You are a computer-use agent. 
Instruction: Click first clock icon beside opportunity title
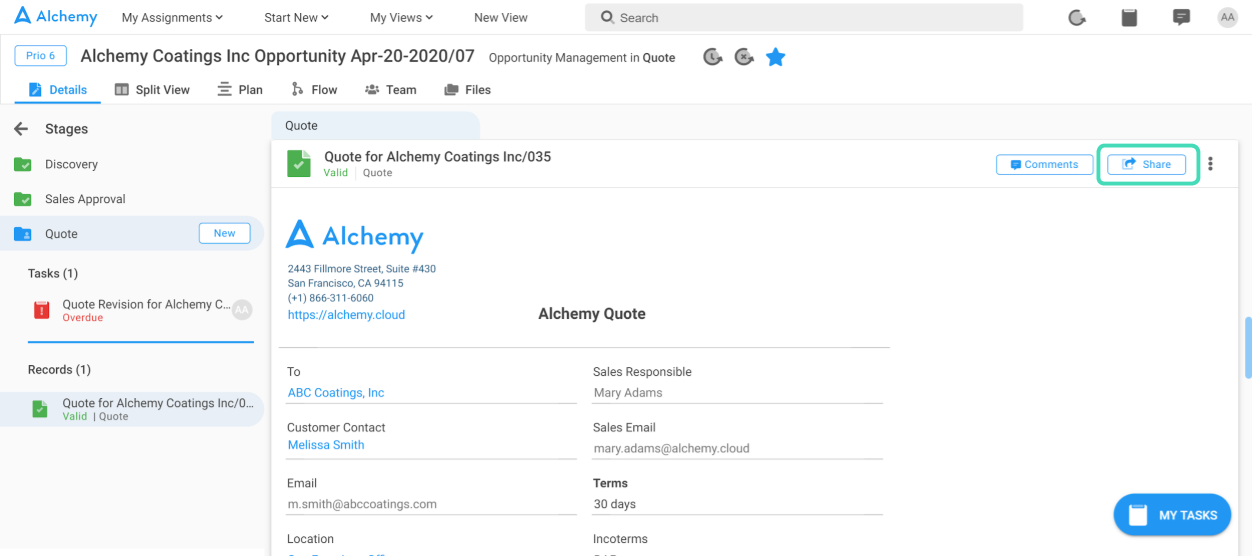pos(712,57)
